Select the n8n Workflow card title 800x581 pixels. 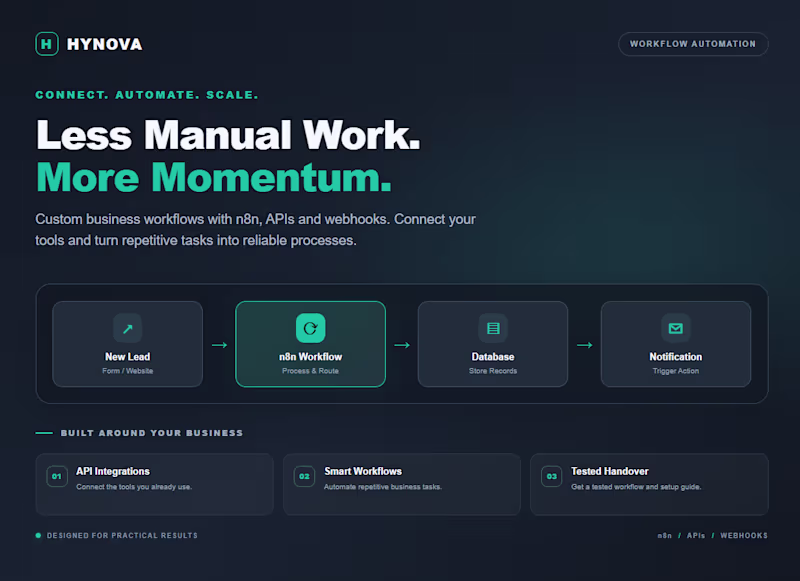click(310, 357)
